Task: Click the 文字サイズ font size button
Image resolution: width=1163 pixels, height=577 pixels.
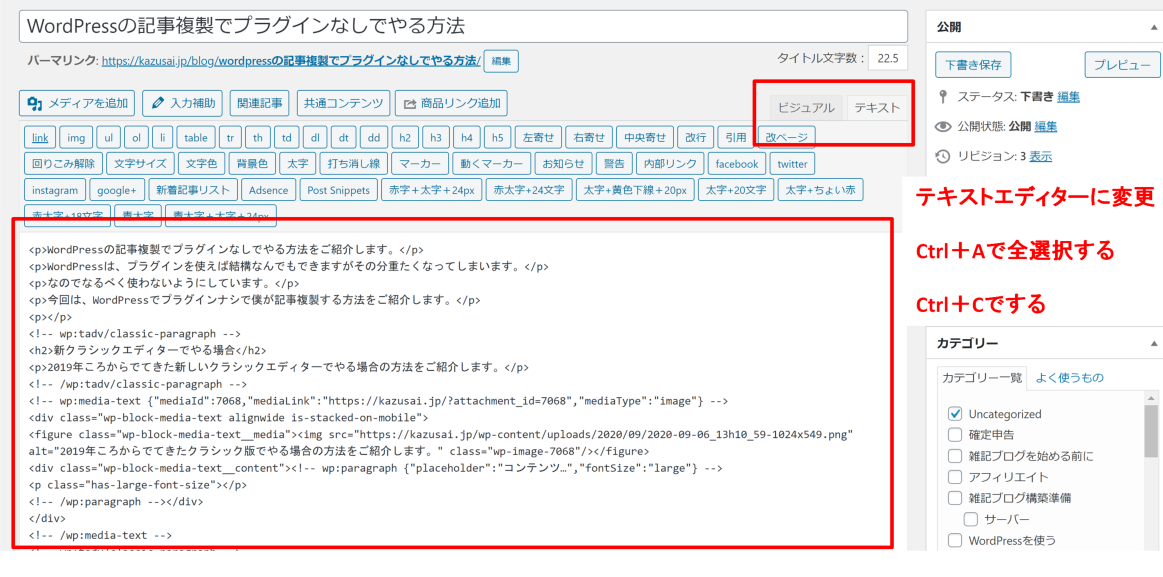Action: pyautogui.click(x=141, y=164)
